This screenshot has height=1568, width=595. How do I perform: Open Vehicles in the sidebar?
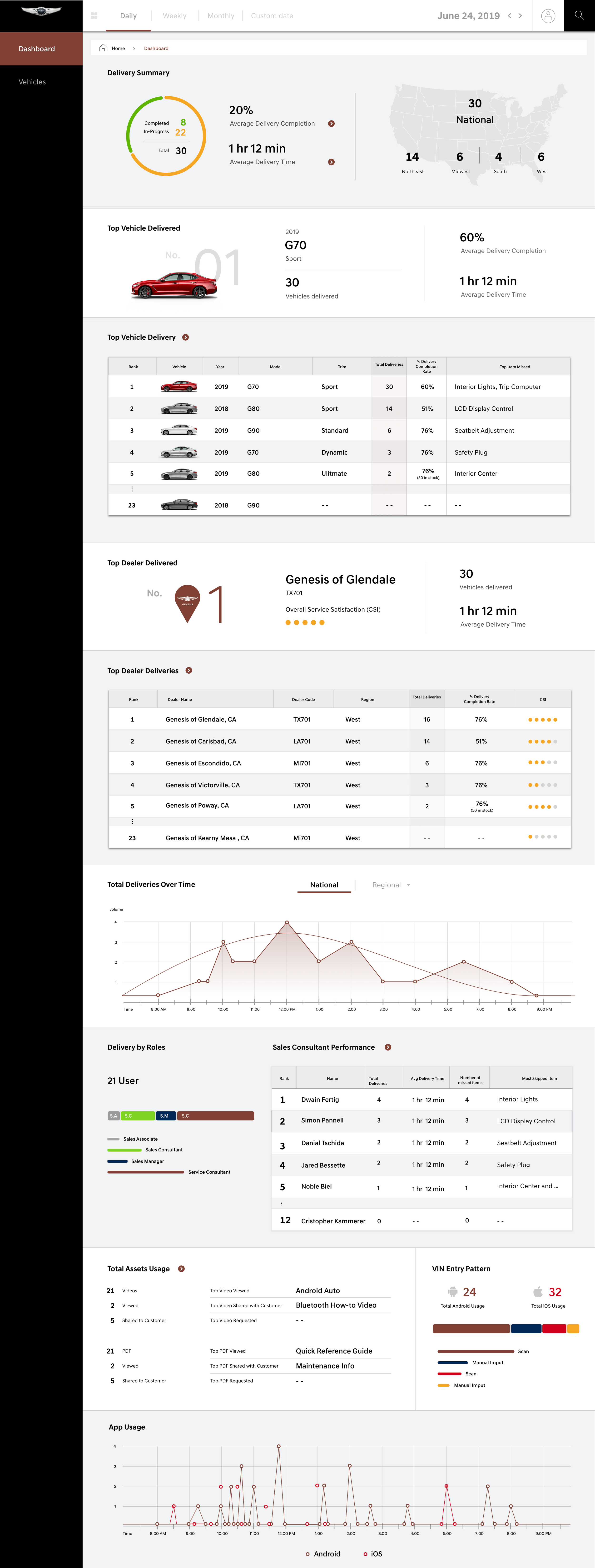tap(32, 82)
